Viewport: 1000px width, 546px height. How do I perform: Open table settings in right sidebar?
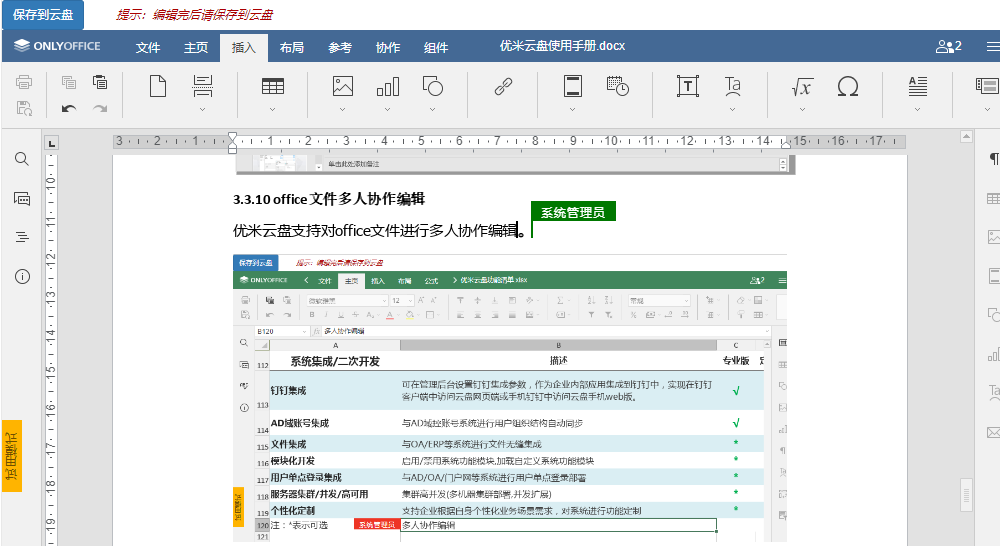(x=993, y=199)
